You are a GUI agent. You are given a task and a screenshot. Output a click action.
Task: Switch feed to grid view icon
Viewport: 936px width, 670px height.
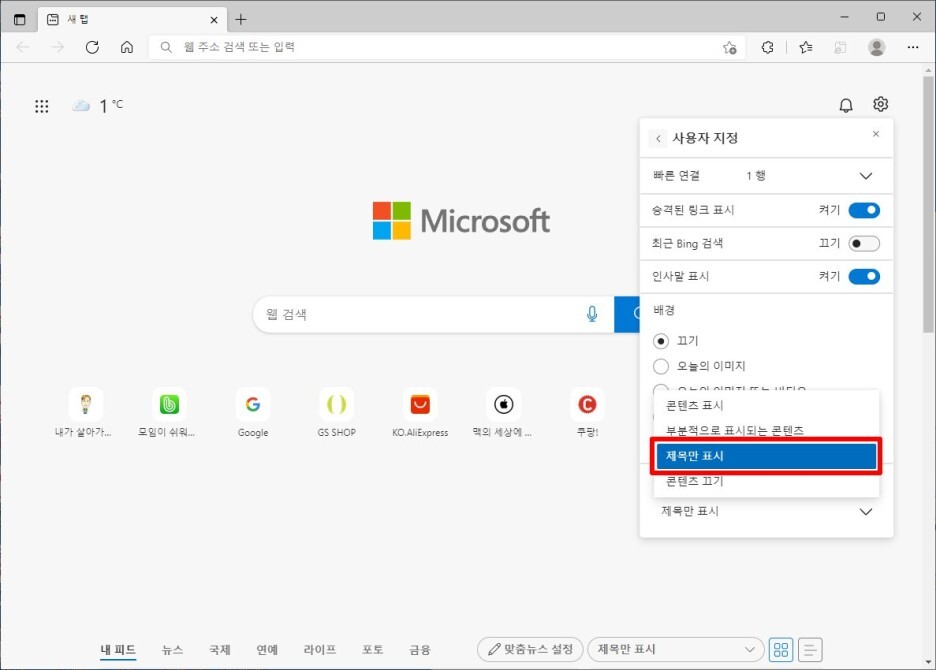click(781, 650)
